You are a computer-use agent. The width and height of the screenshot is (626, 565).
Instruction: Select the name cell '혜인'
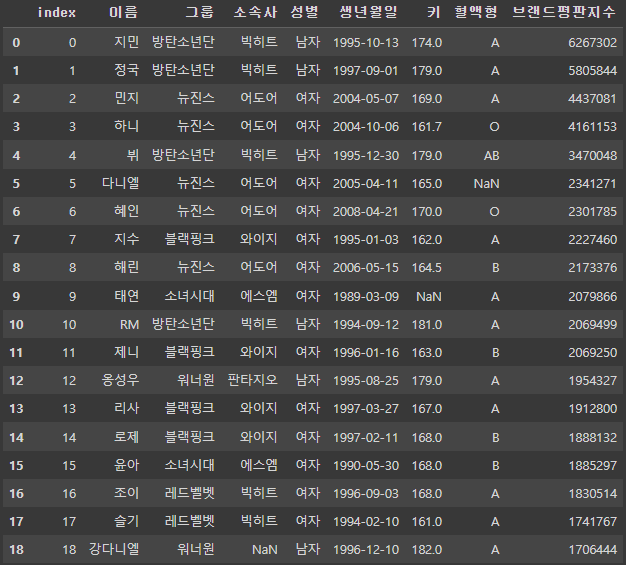click(127, 211)
